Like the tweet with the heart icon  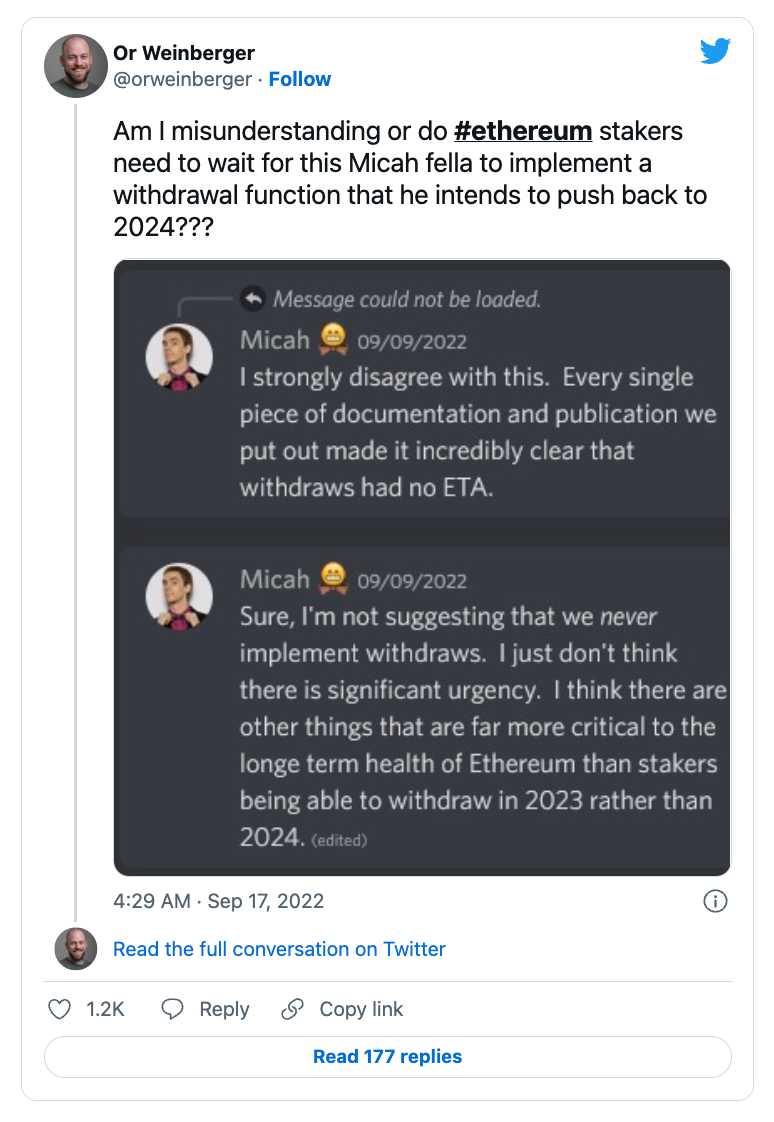tap(60, 1009)
